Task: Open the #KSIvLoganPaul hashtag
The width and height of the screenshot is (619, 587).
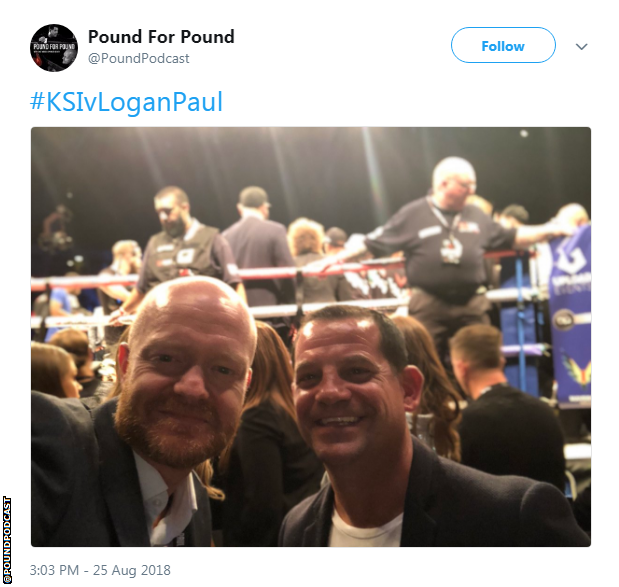Action: pyautogui.click(x=126, y=102)
